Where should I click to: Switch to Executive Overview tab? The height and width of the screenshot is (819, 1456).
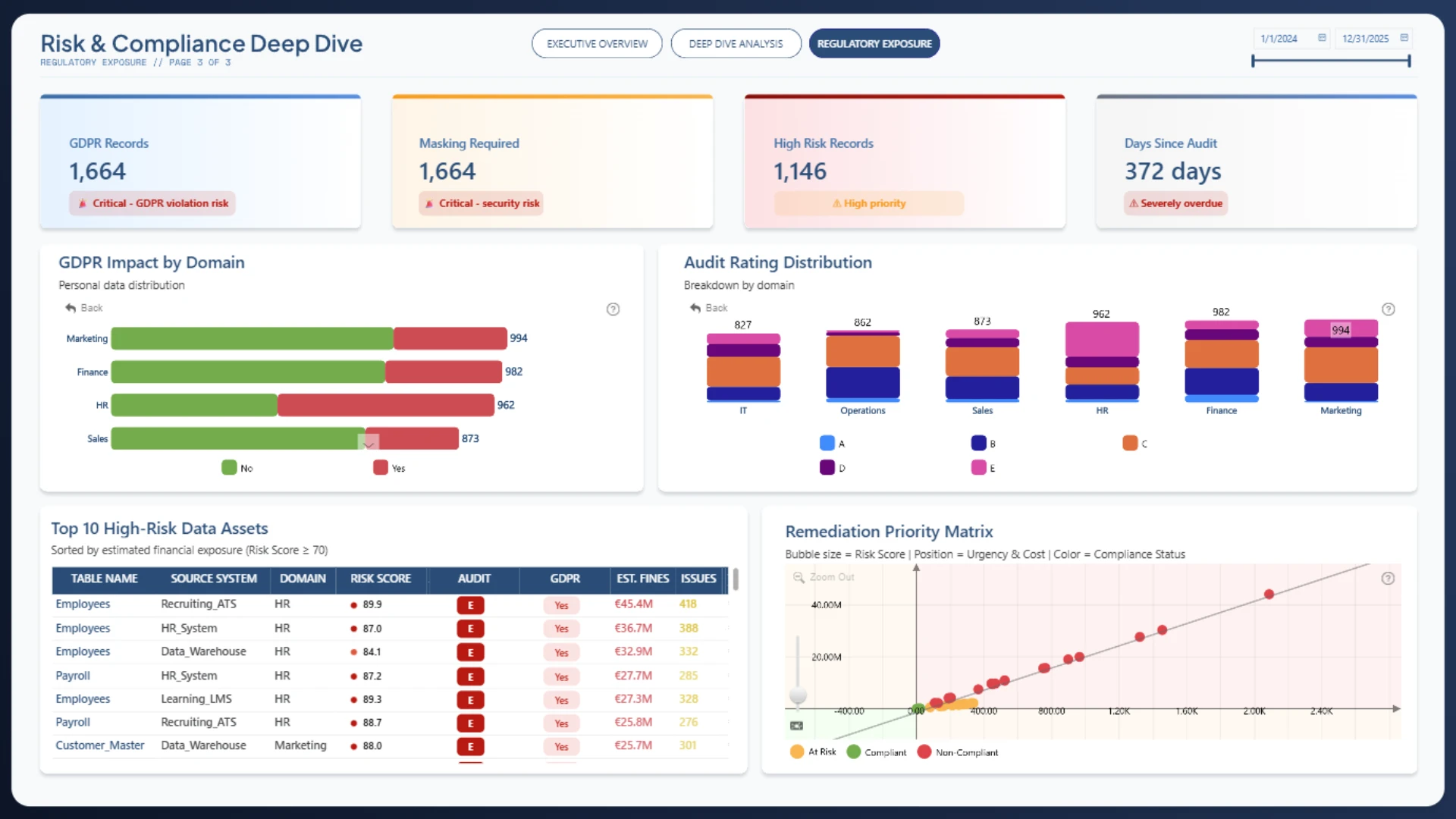pyautogui.click(x=597, y=44)
